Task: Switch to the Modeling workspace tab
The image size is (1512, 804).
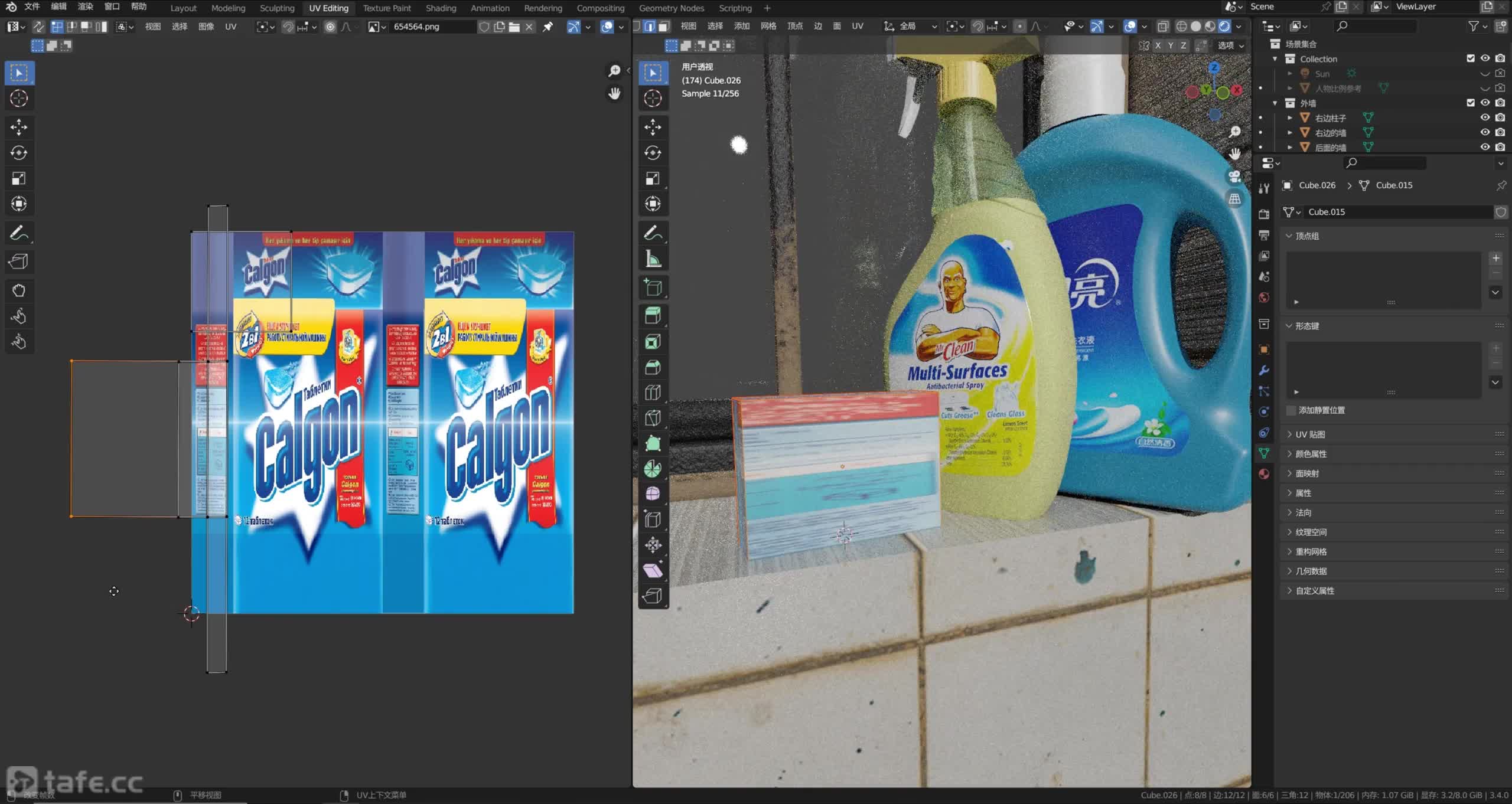Action: [x=228, y=8]
